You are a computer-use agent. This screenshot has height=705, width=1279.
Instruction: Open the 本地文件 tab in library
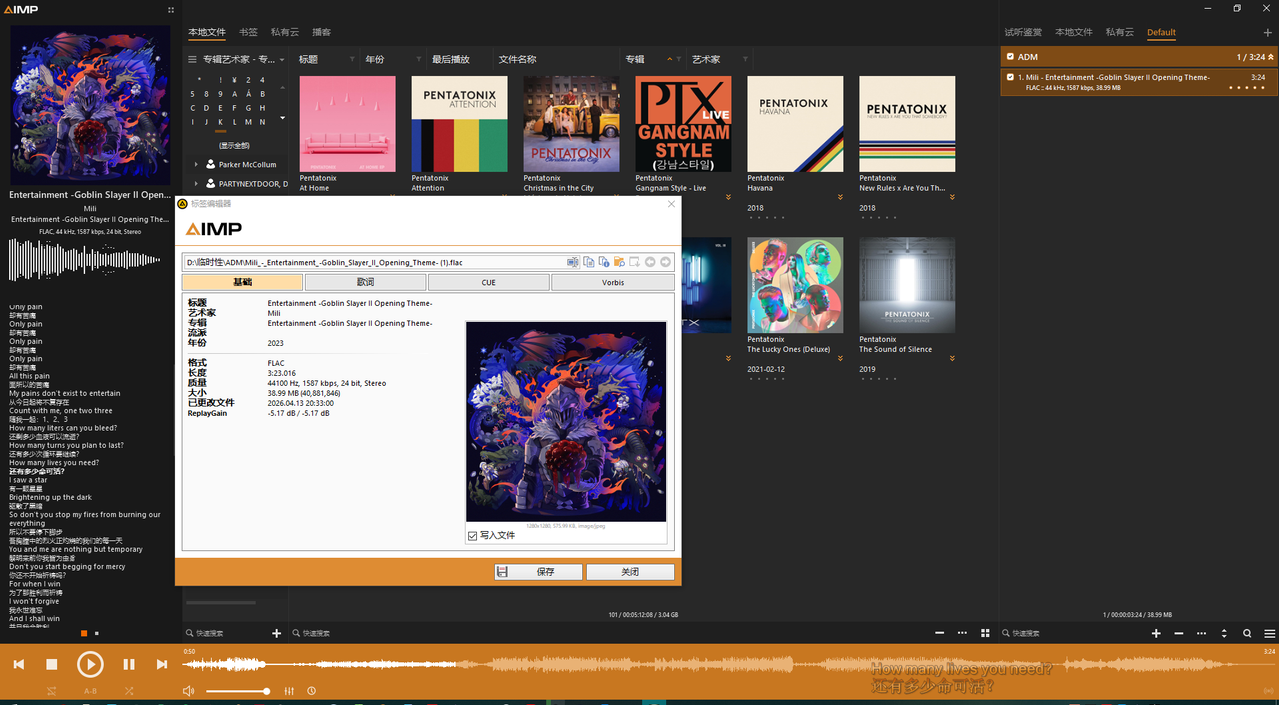point(207,32)
